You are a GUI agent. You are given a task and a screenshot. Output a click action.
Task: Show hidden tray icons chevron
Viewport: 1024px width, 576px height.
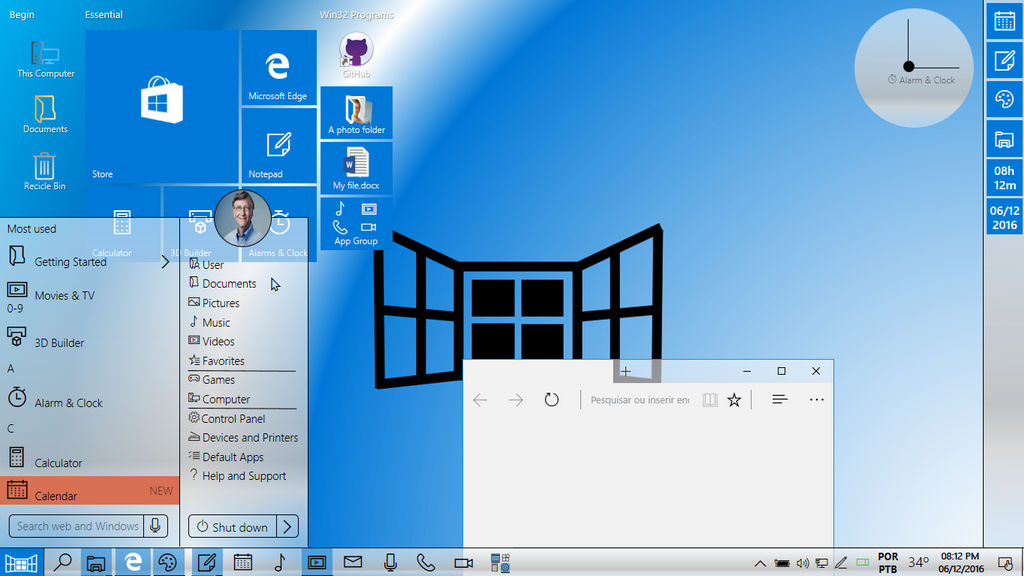(x=760, y=563)
